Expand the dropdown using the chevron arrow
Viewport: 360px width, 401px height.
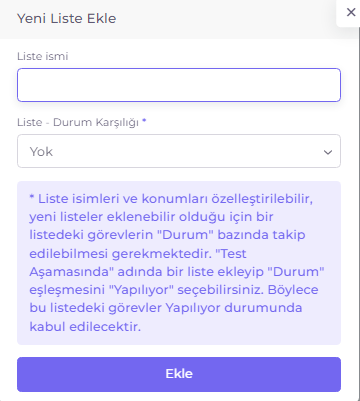328,152
